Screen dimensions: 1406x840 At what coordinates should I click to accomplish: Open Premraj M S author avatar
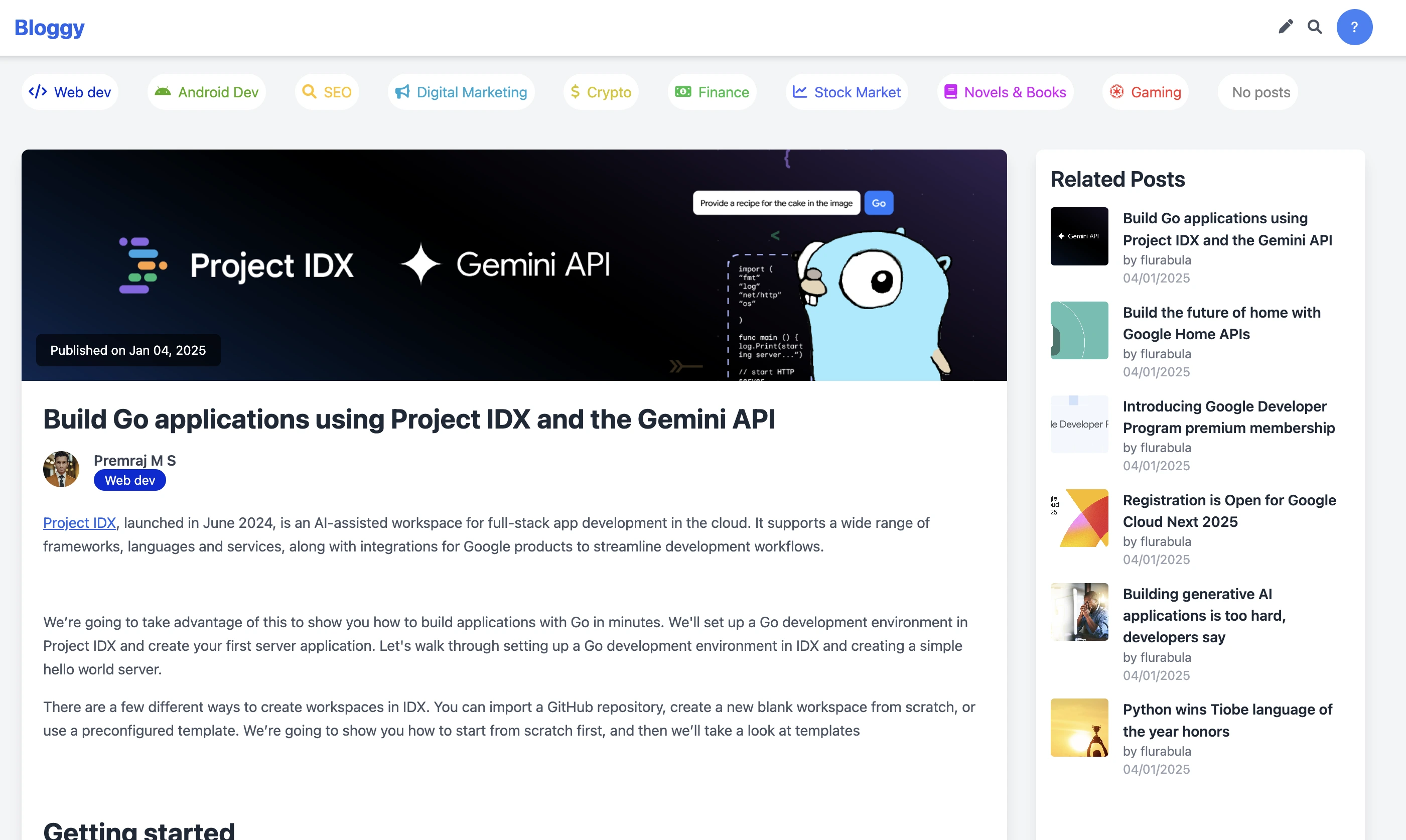click(61, 469)
